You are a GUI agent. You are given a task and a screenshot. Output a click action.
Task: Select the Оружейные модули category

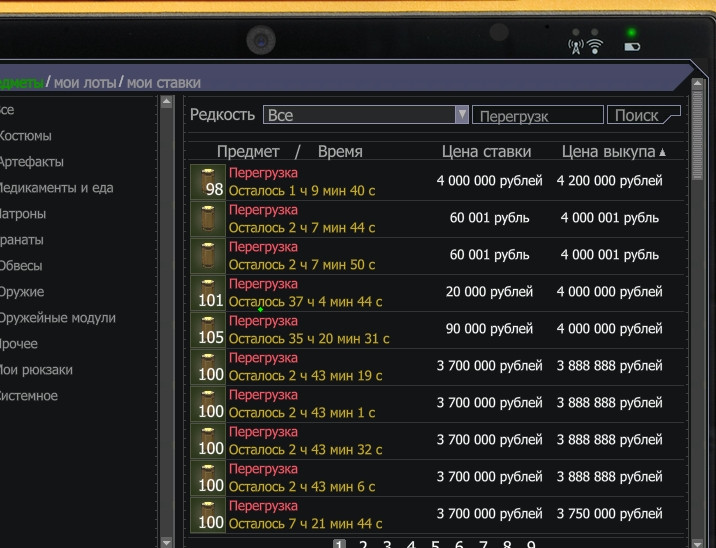tap(57, 318)
